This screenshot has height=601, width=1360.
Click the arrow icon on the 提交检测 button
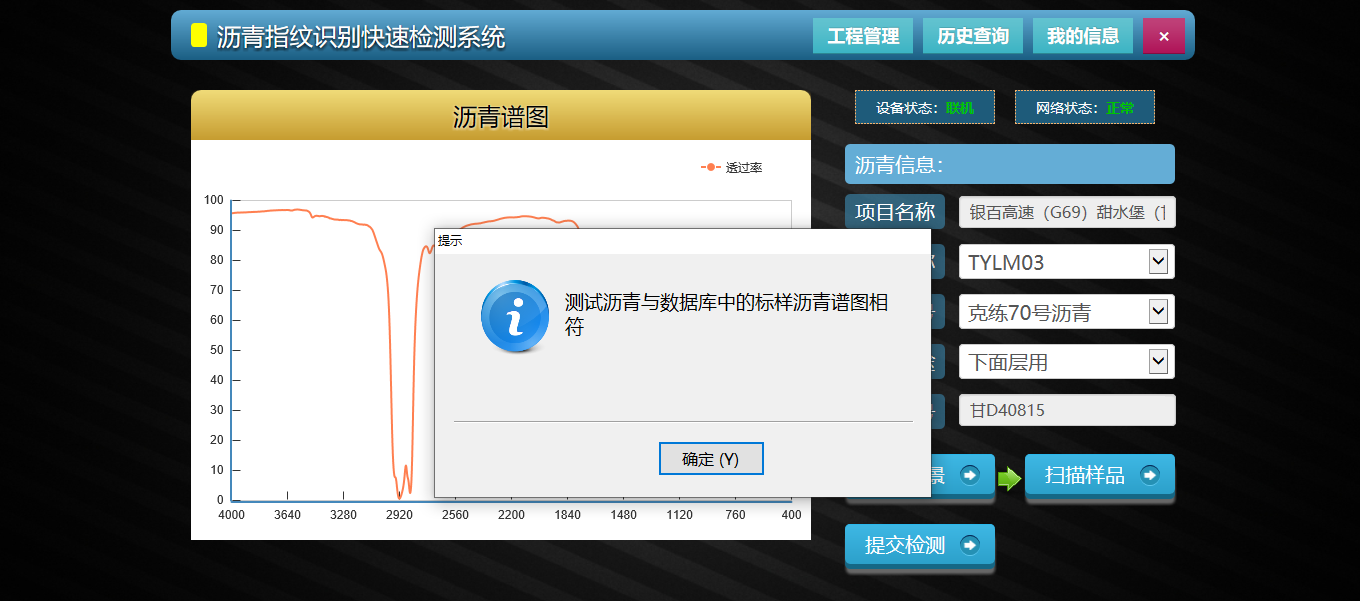point(969,545)
